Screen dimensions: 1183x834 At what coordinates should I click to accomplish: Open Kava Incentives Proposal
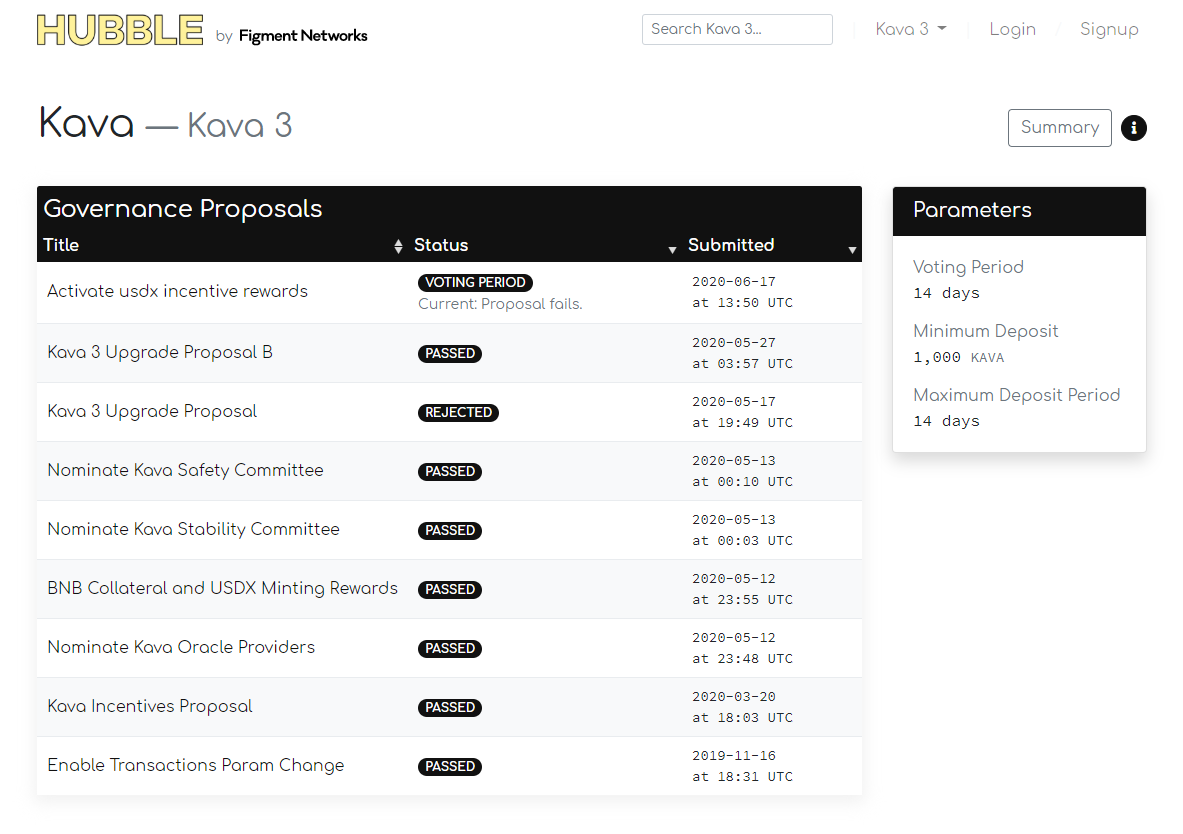point(149,706)
